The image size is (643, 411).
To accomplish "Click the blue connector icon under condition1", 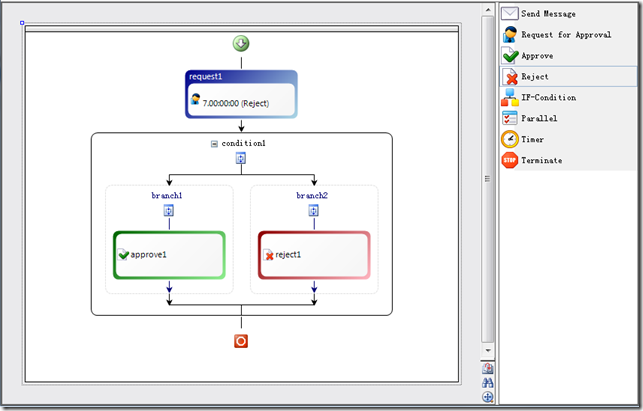I will pos(241,158).
